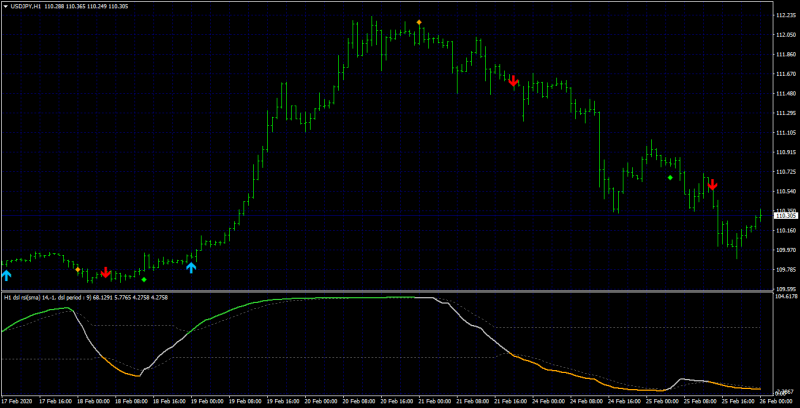Click the 109.970 price scale label
This screenshot has width=800, height=408.
click(x=786, y=250)
